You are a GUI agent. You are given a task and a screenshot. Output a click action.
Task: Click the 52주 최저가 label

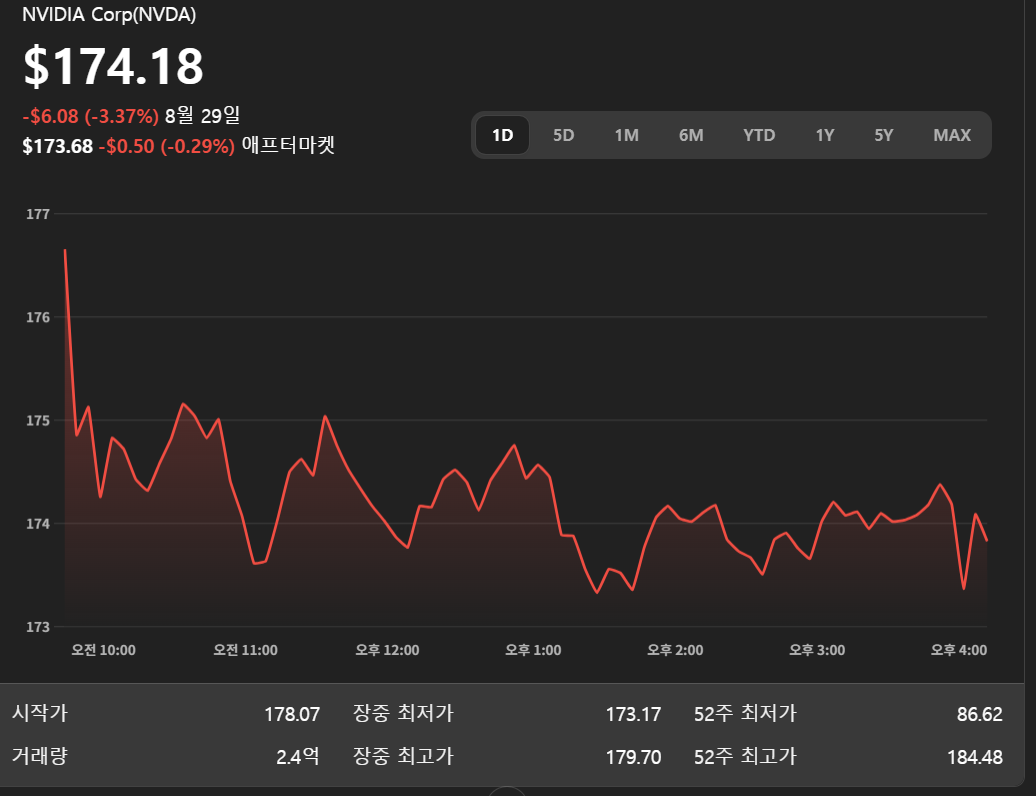pos(745,713)
